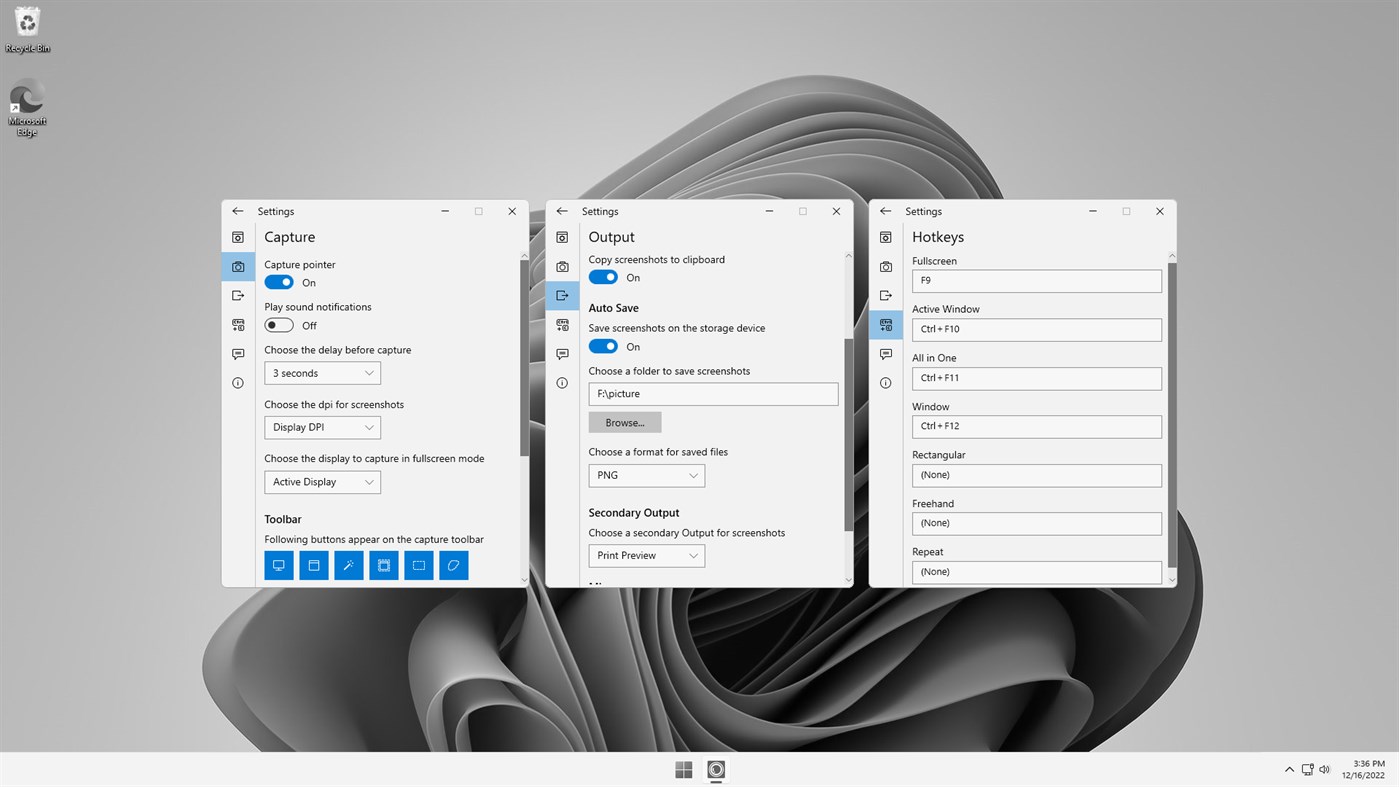
Task: Select the Freehand capture toolbar button
Action: 453,565
